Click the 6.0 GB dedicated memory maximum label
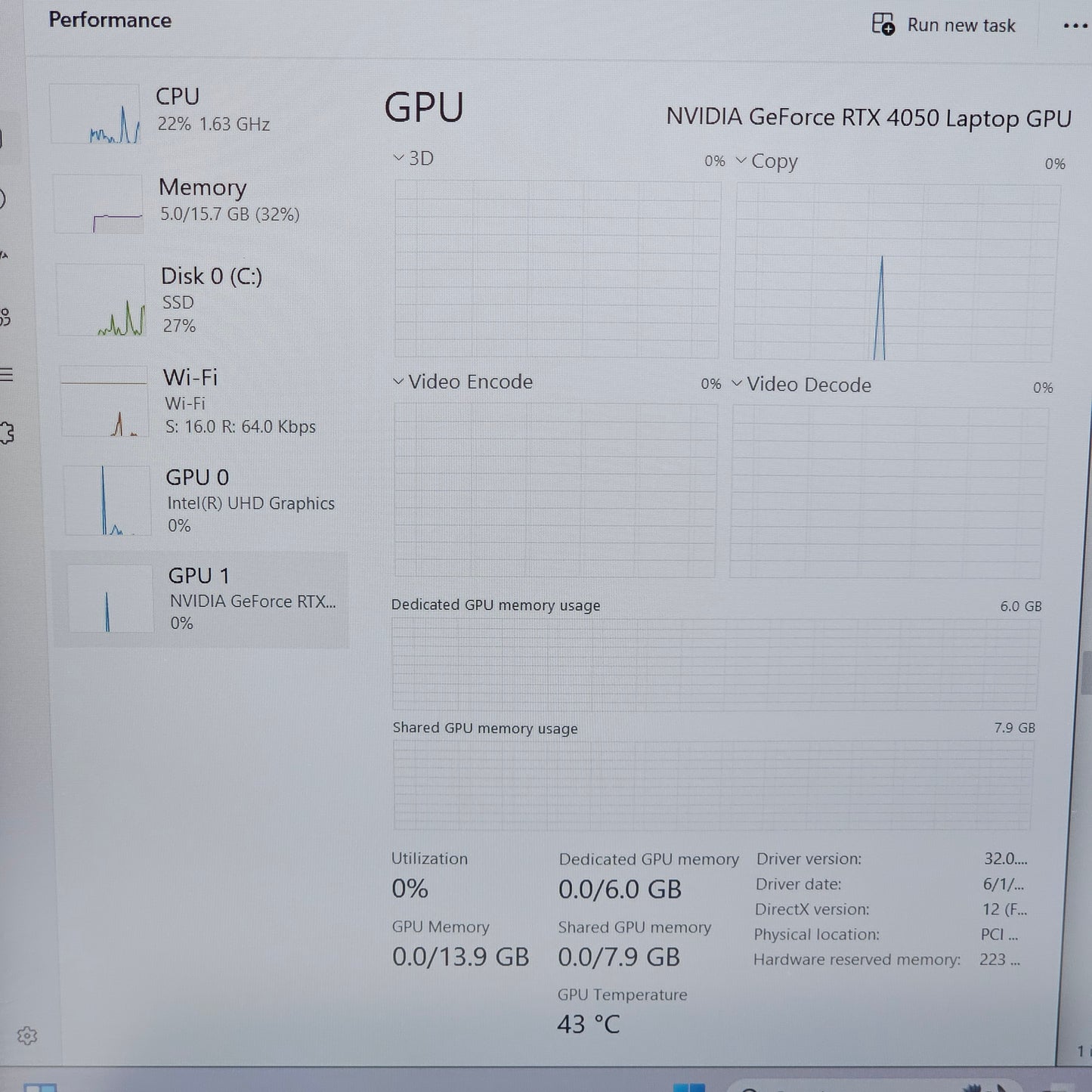Viewport: 1092px width, 1092px height. pos(1021,606)
